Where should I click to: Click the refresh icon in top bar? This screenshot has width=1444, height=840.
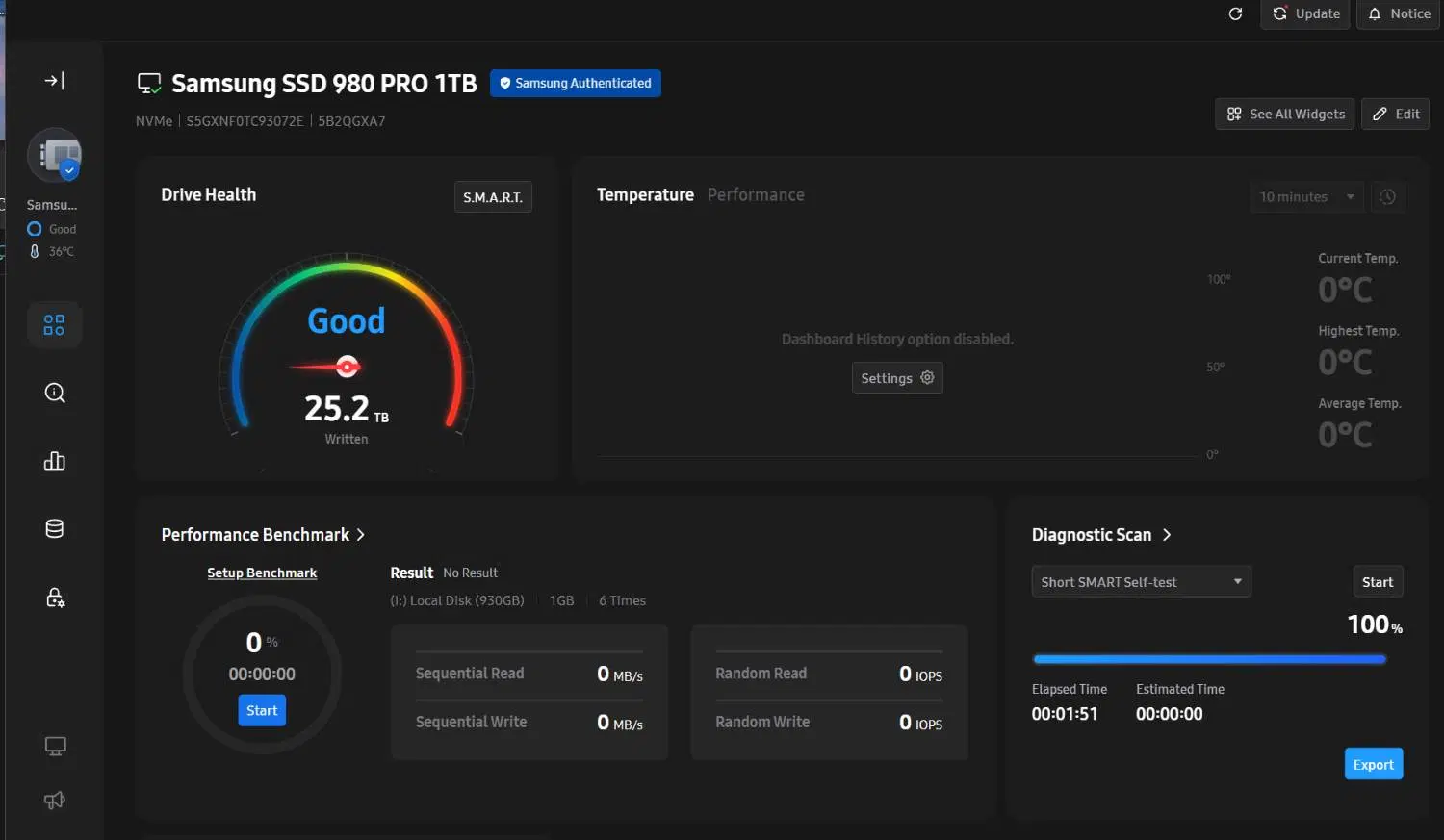click(1236, 13)
